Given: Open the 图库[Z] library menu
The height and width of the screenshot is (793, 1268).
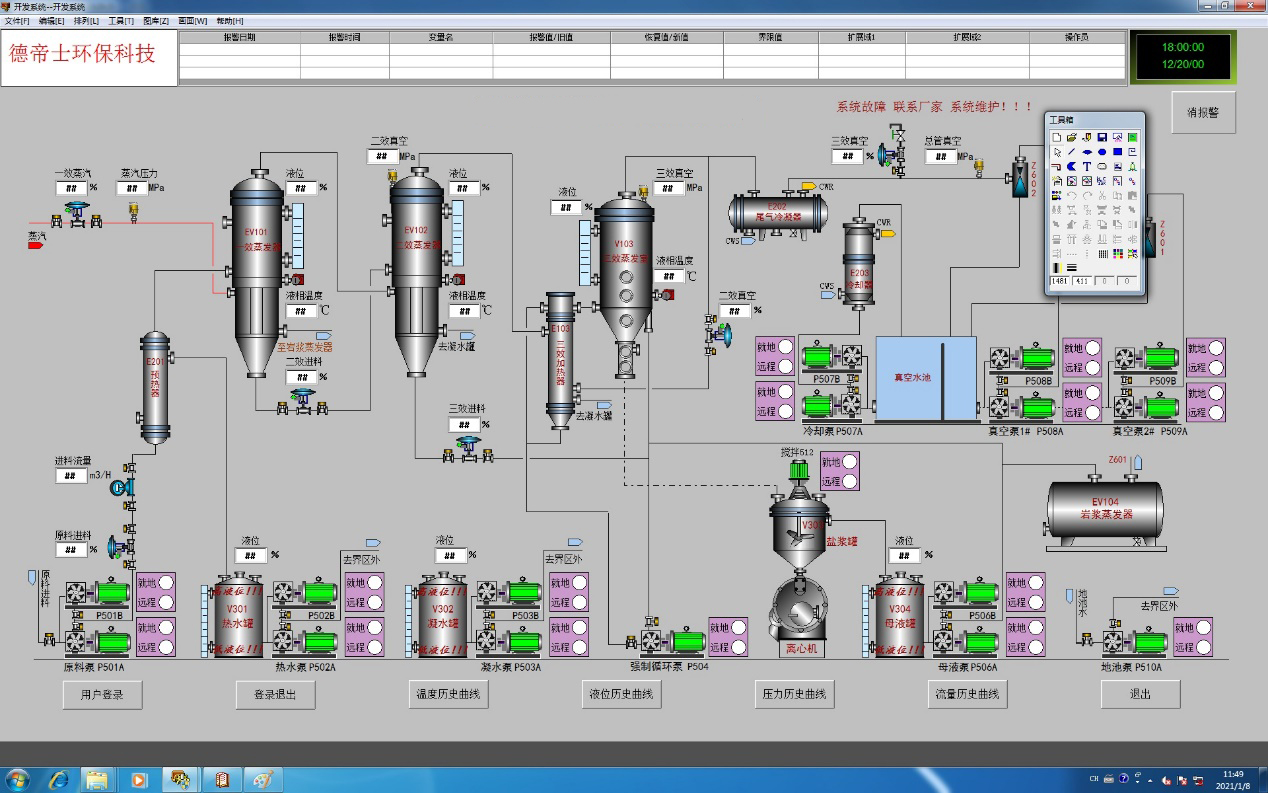Looking at the screenshot, I should pos(156,21).
